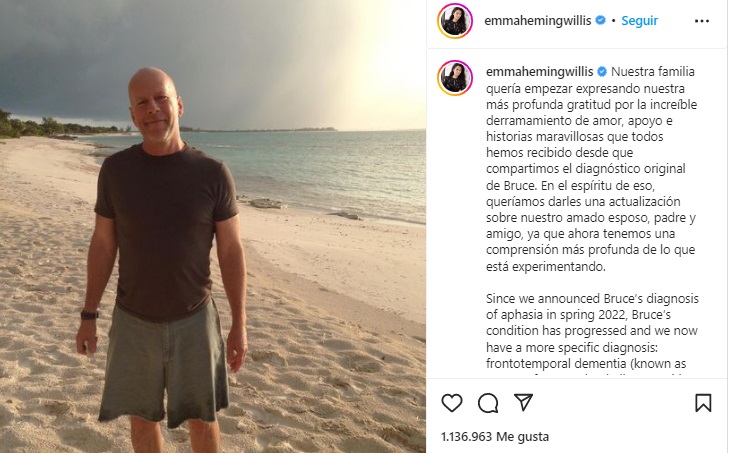Like the post with the heart icon

point(452,403)
